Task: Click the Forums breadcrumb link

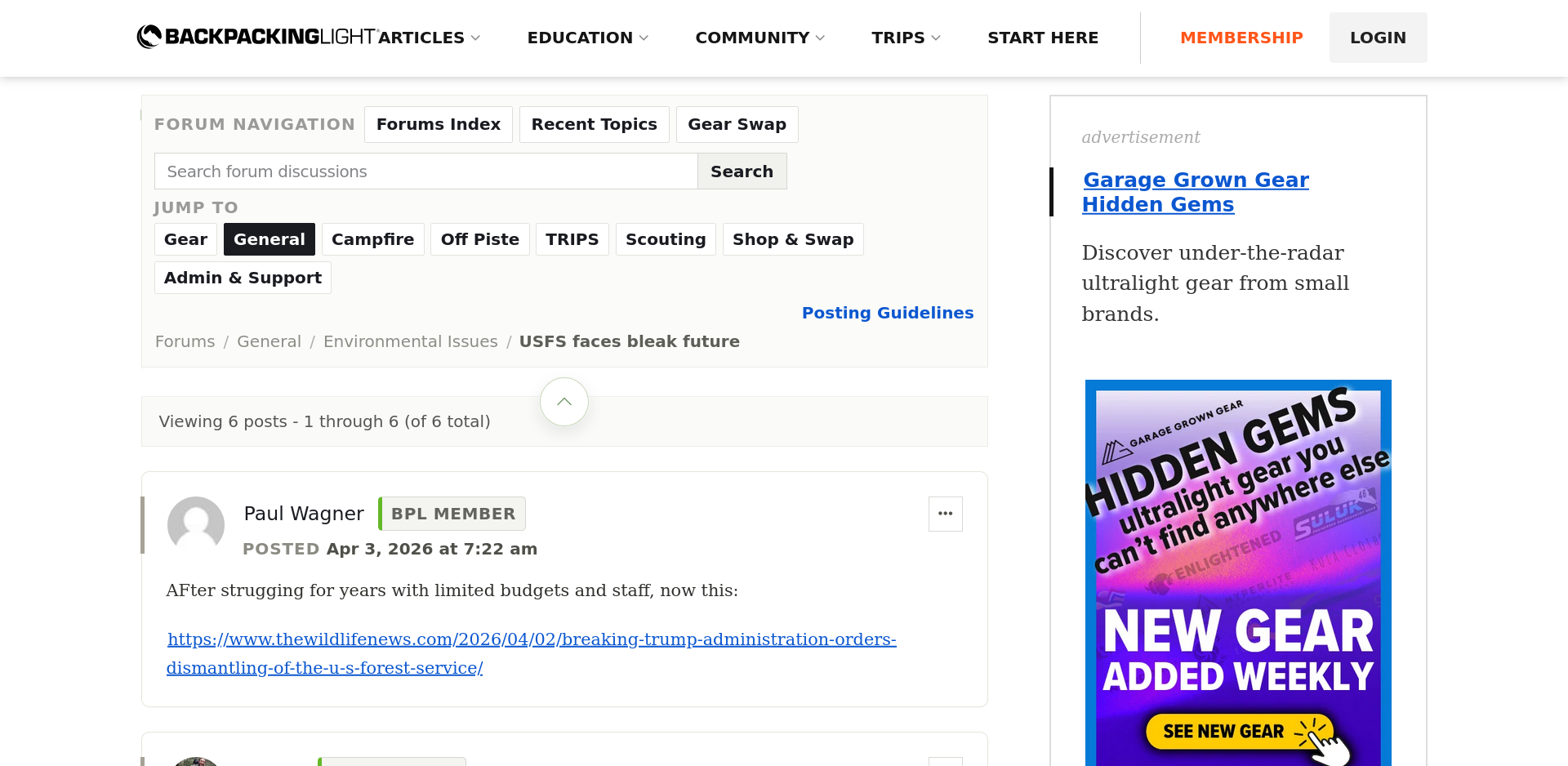Action: click(185, 341)
